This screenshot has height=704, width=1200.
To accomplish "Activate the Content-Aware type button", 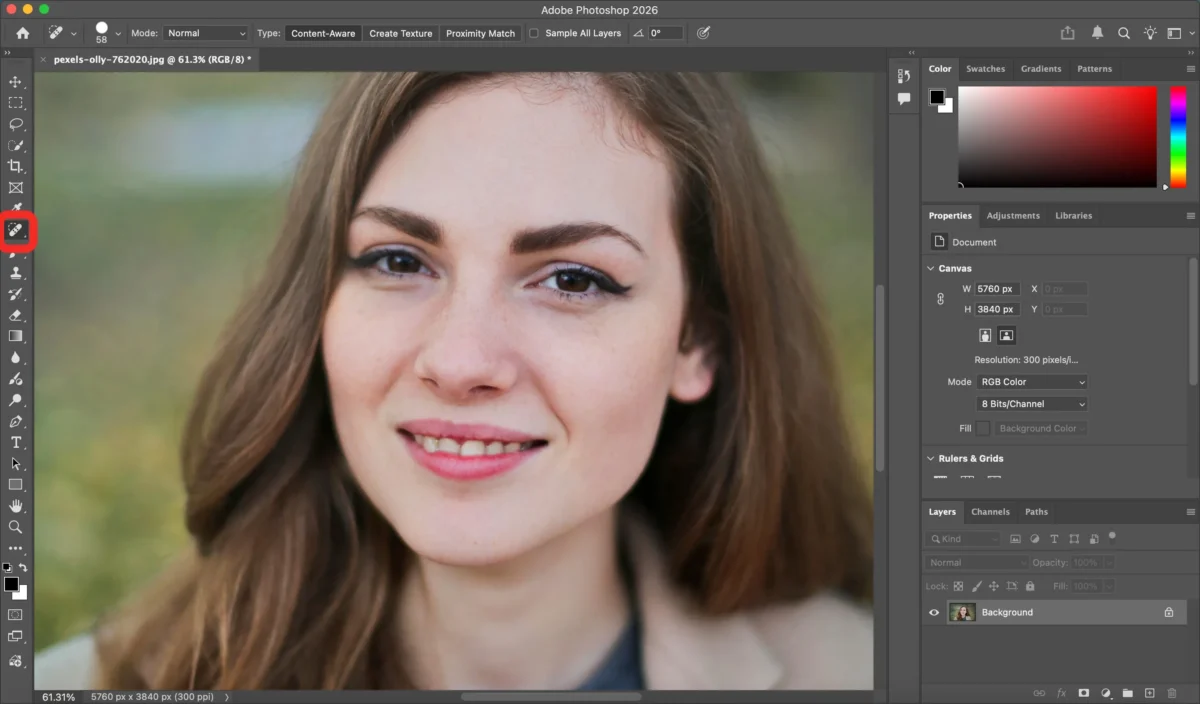I will coord(323,33).
